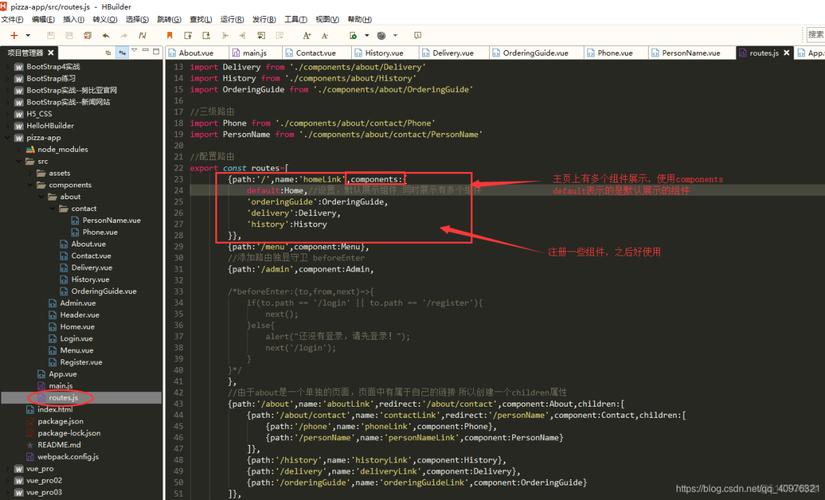Open the 插入(I) menu

pyautogui.click(x=74, y=19)
